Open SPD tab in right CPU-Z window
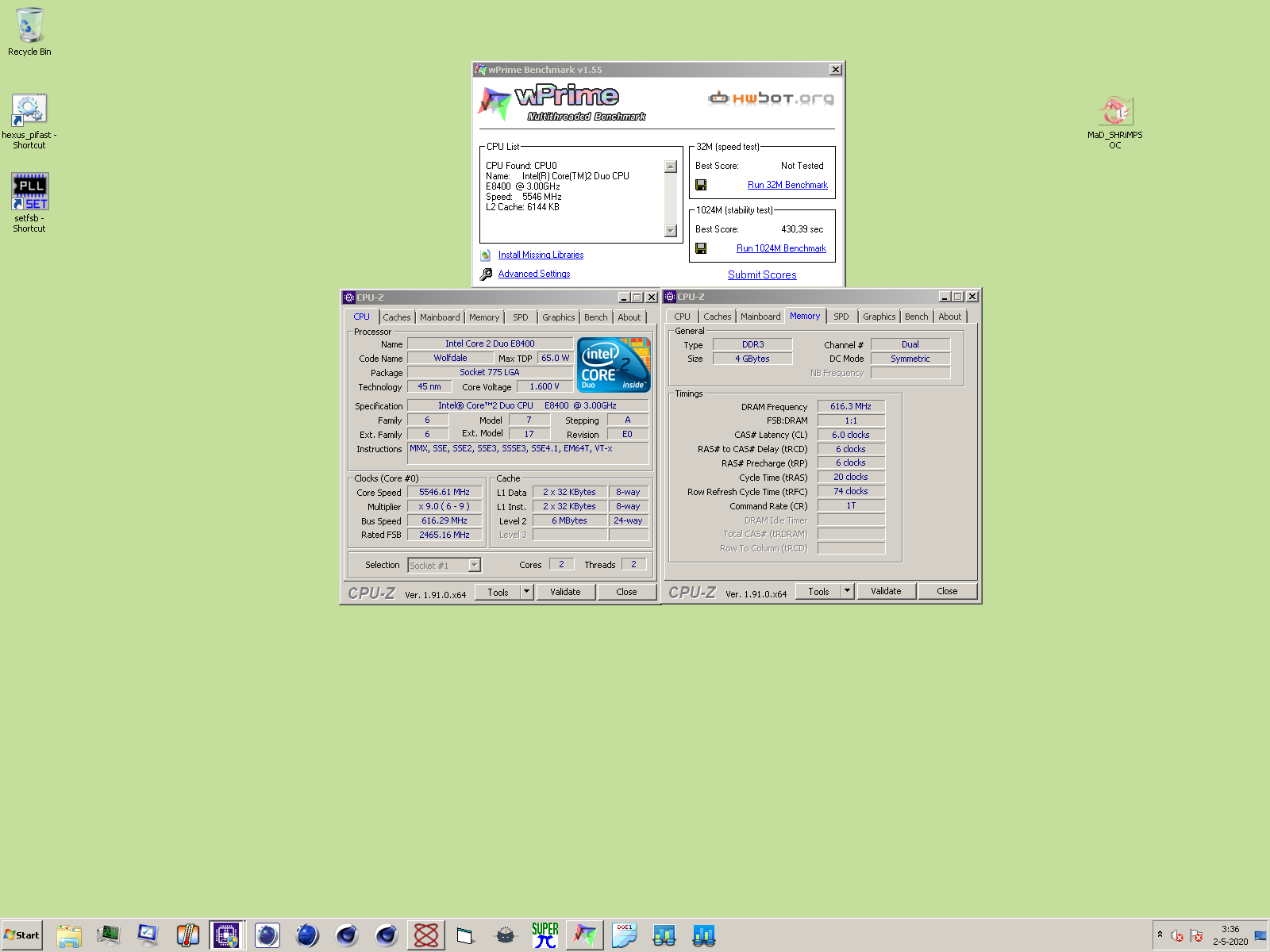The height and width of the screenshot is (952, 1270). point(841,317)
